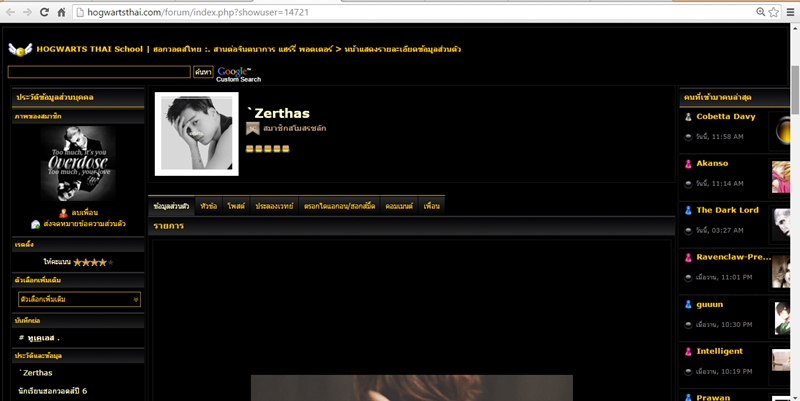Click the vertical page scrollbar thumb
Screen dimensions: 800x401
tap(795, 90)
